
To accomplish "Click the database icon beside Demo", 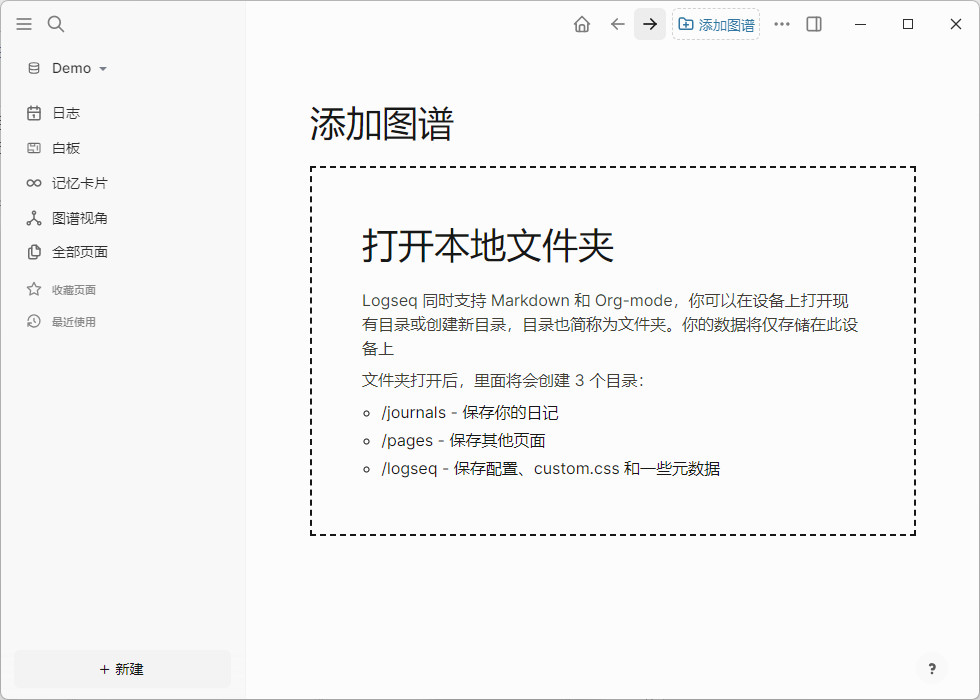I will pos(34,68).
